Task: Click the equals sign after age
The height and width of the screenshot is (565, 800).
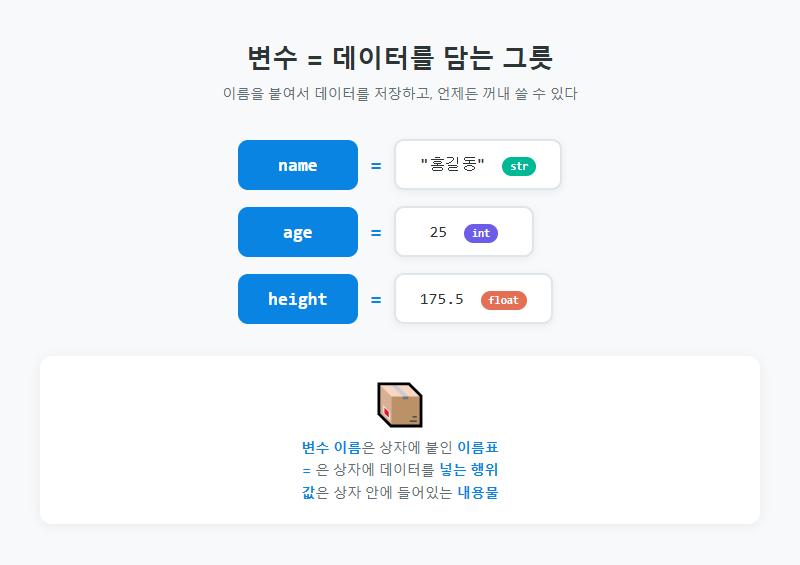Action: coord(376,233)
